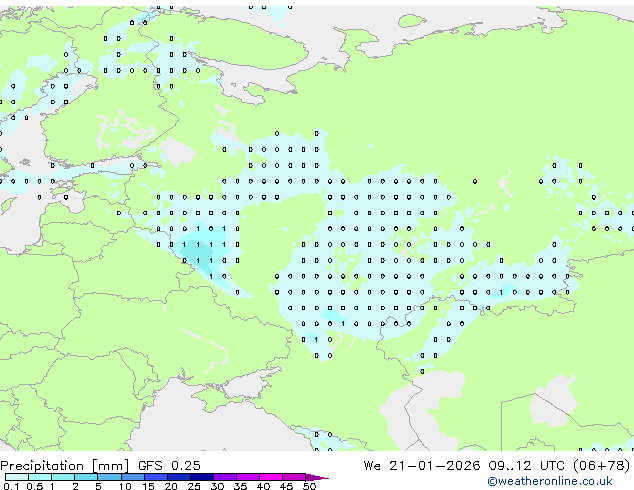Click the 0.5–1 mm legend color swatch
Image resolution: width=634 pixels, height=490 pixels.
click(40, 477)
